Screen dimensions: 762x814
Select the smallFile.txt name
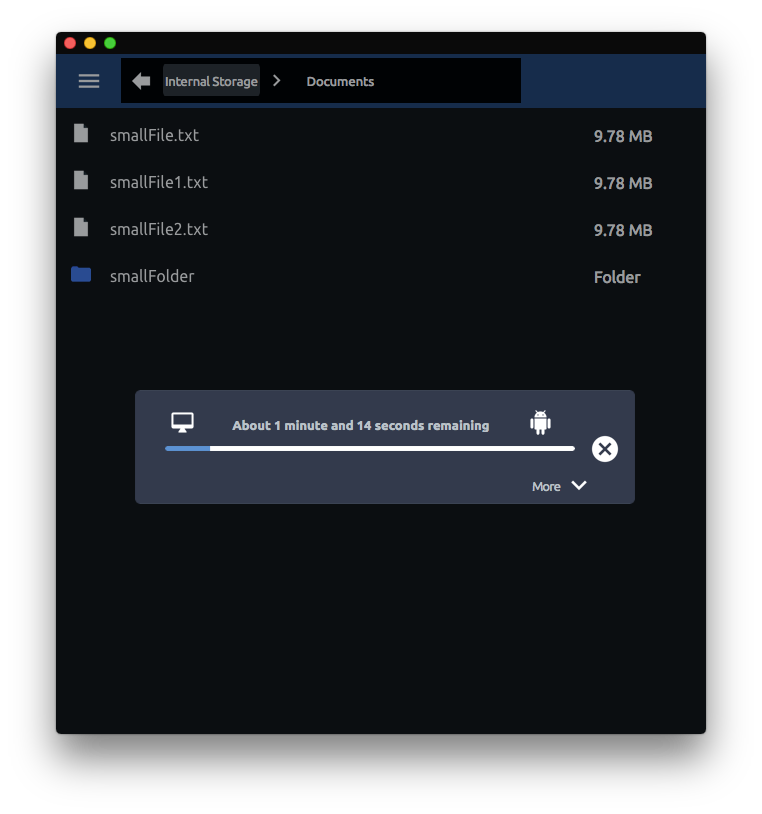coord(154,135)
